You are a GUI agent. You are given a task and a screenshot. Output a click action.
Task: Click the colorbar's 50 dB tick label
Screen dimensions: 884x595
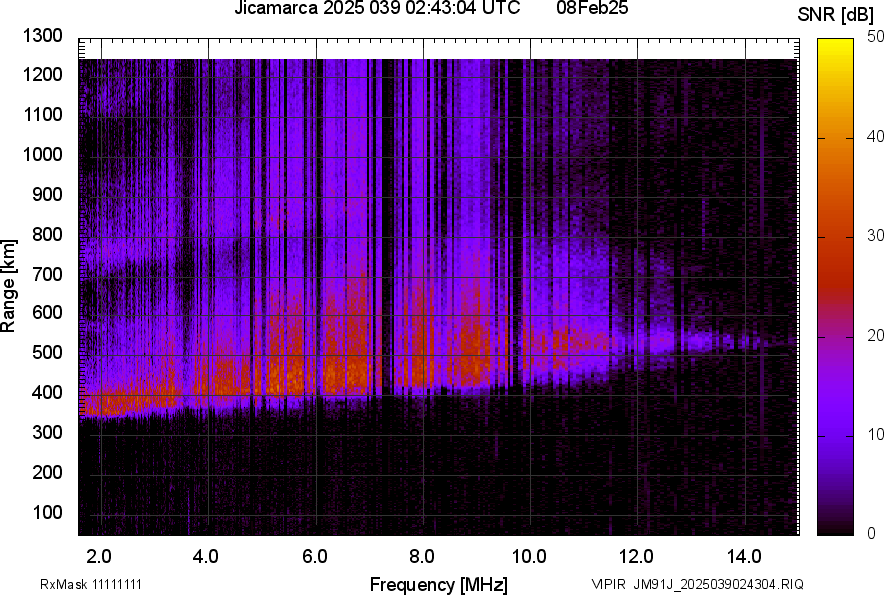pos(876,37)
